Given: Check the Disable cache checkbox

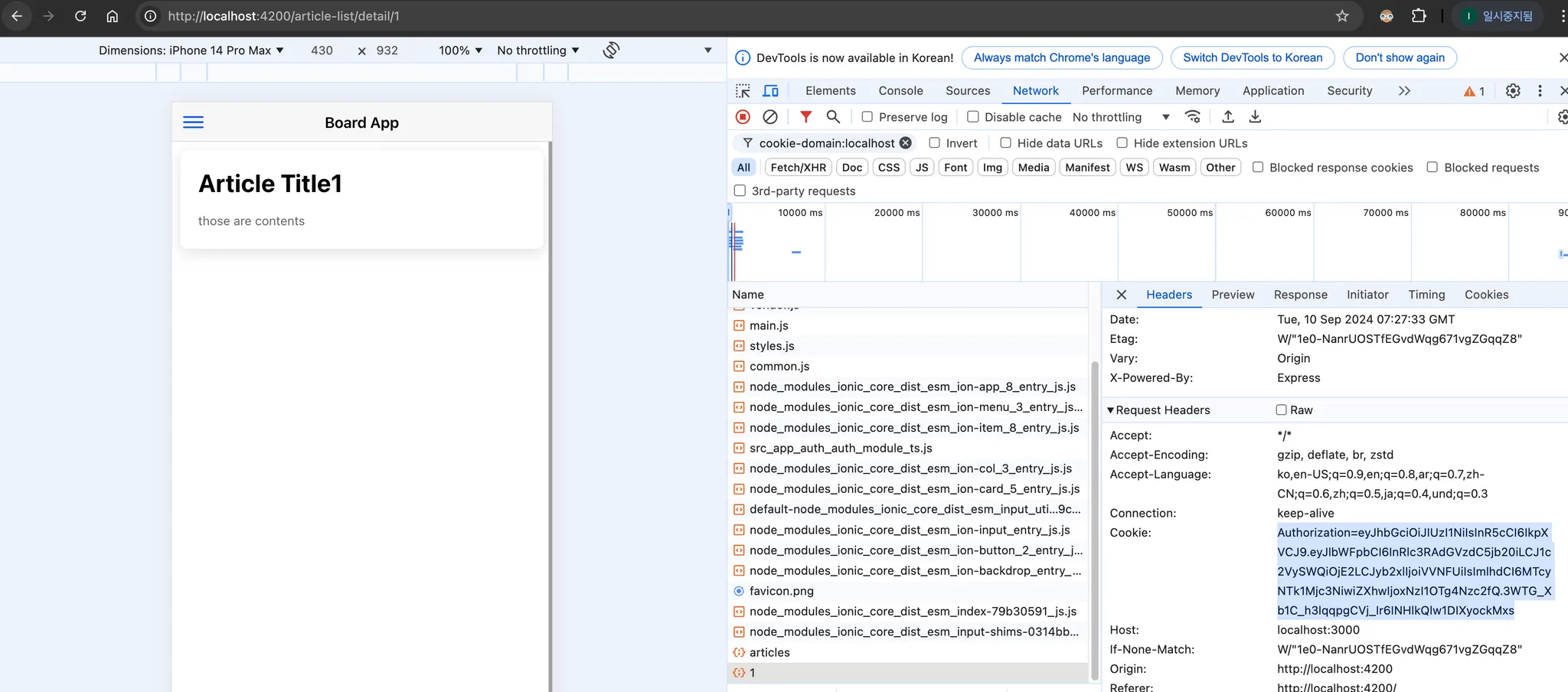Looking at the screenshot, I should (973, 117).
